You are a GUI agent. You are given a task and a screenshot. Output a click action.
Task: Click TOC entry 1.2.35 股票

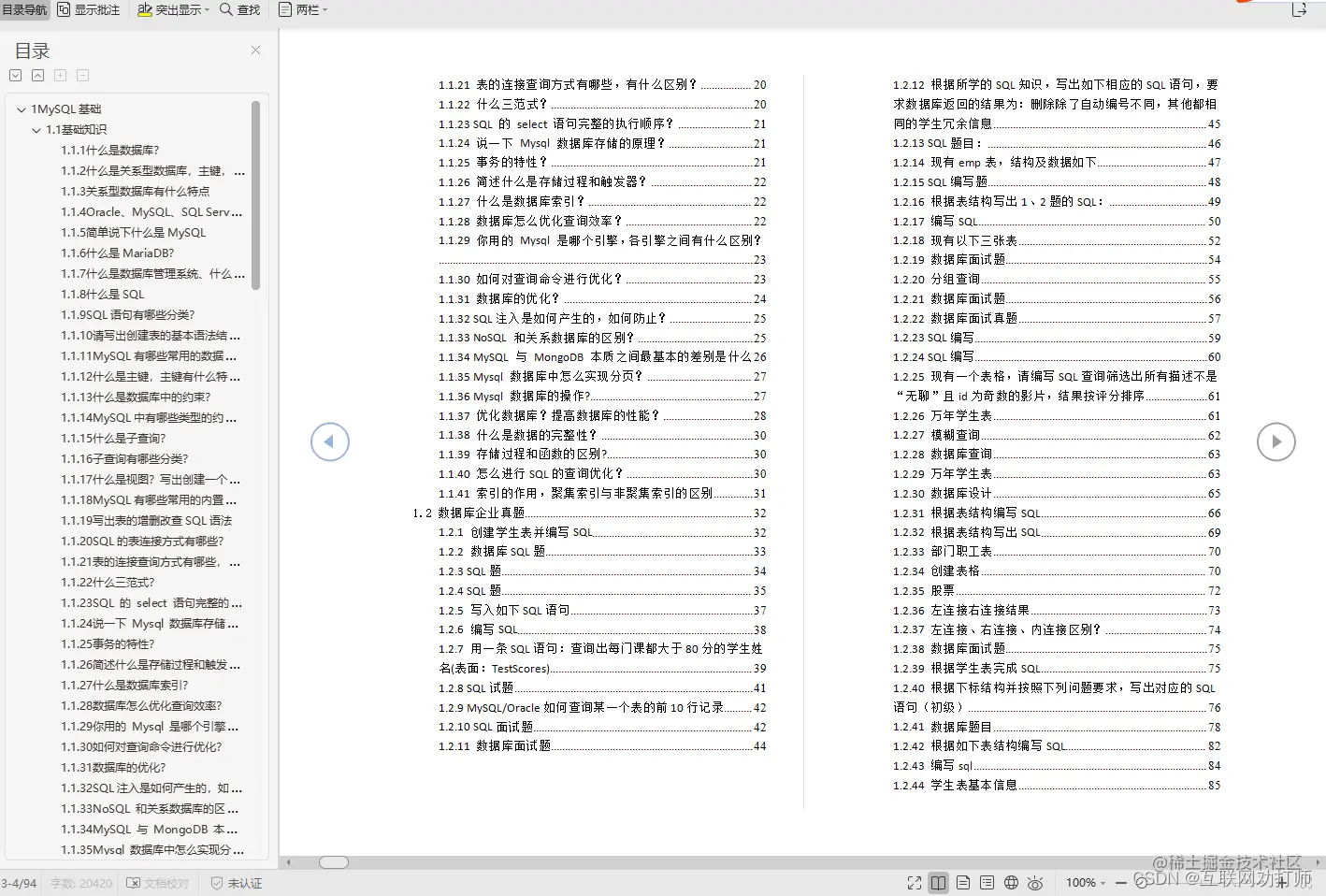(1057, 591)
